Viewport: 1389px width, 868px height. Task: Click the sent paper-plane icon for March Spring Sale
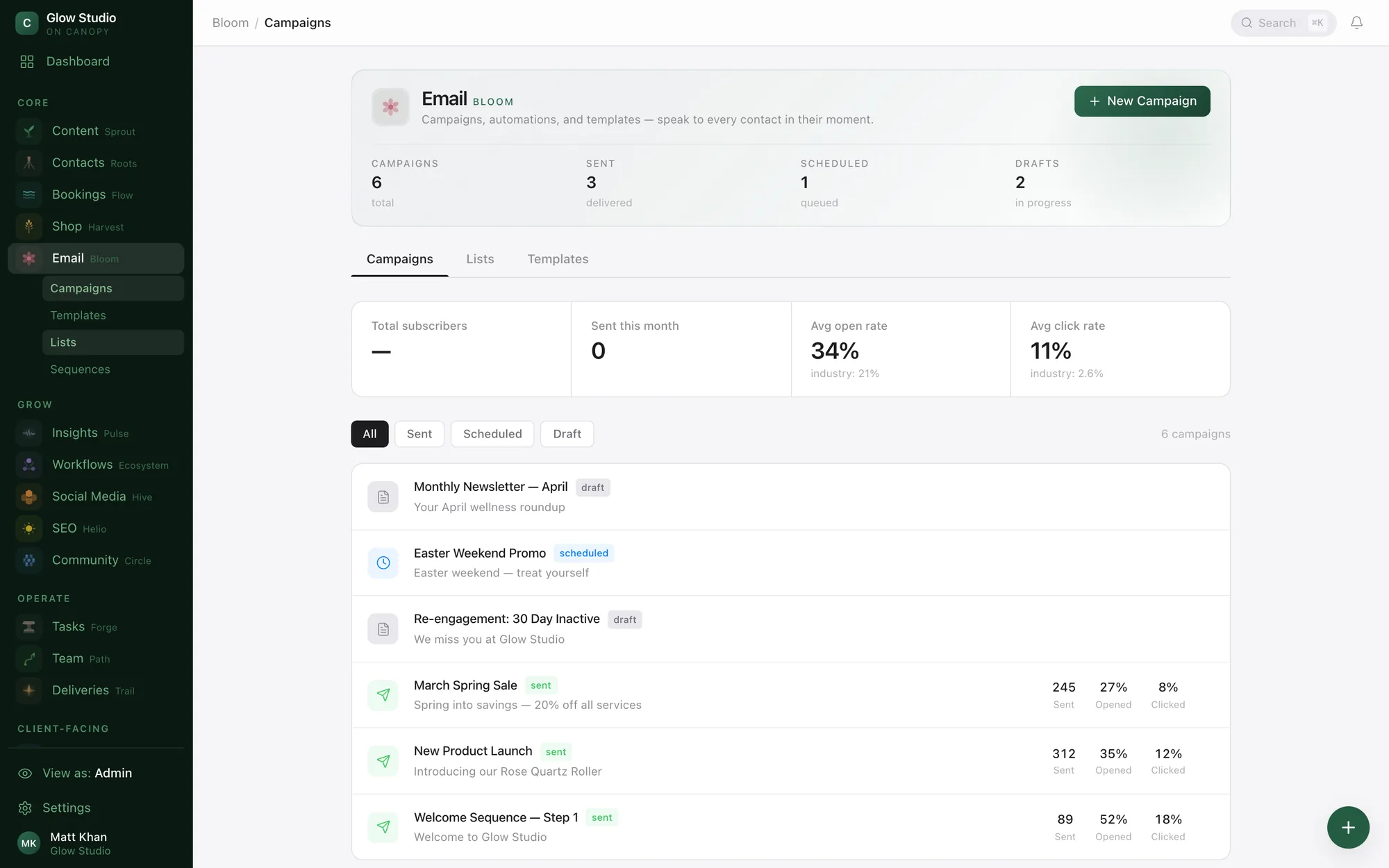[x=383, y=695]
